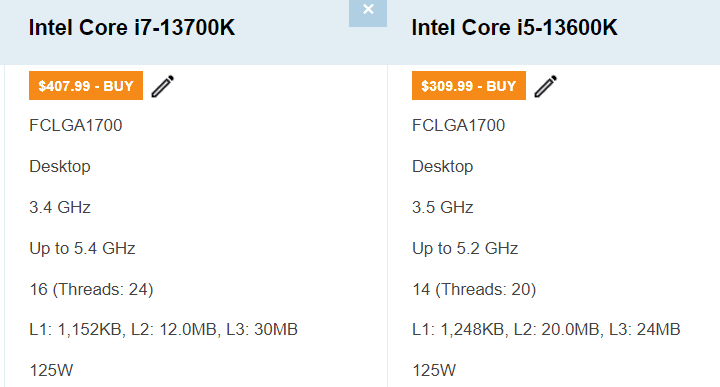Click the Up to 5.4 GHz turbo value
Screen dimensions: 720x387
[x=82, y=248]
